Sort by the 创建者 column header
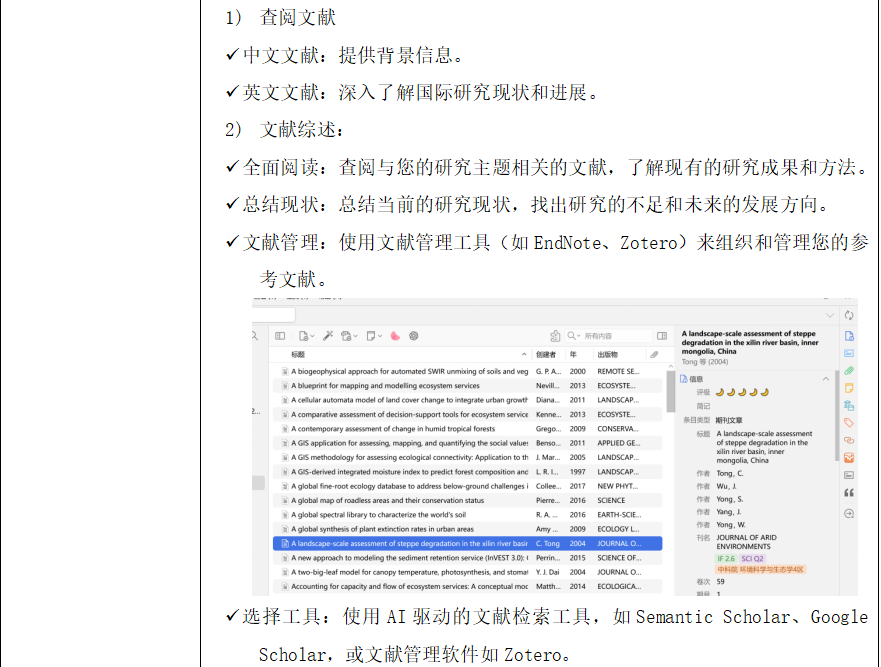 point(546,355)
